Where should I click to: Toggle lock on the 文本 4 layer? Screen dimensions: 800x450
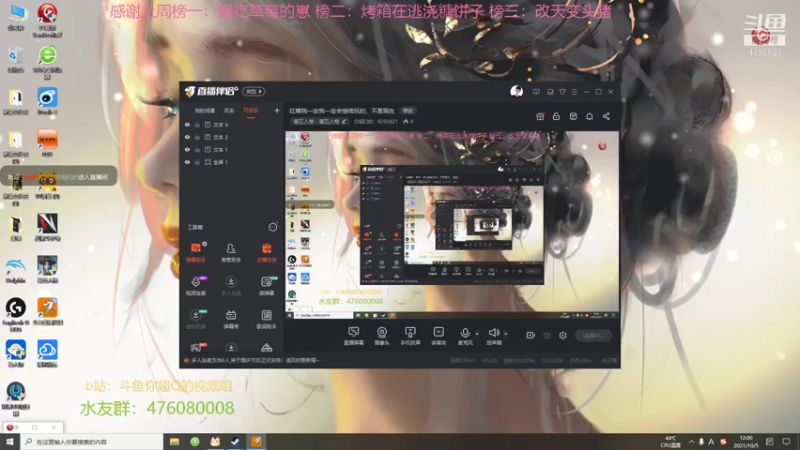[x=197, y=124]
